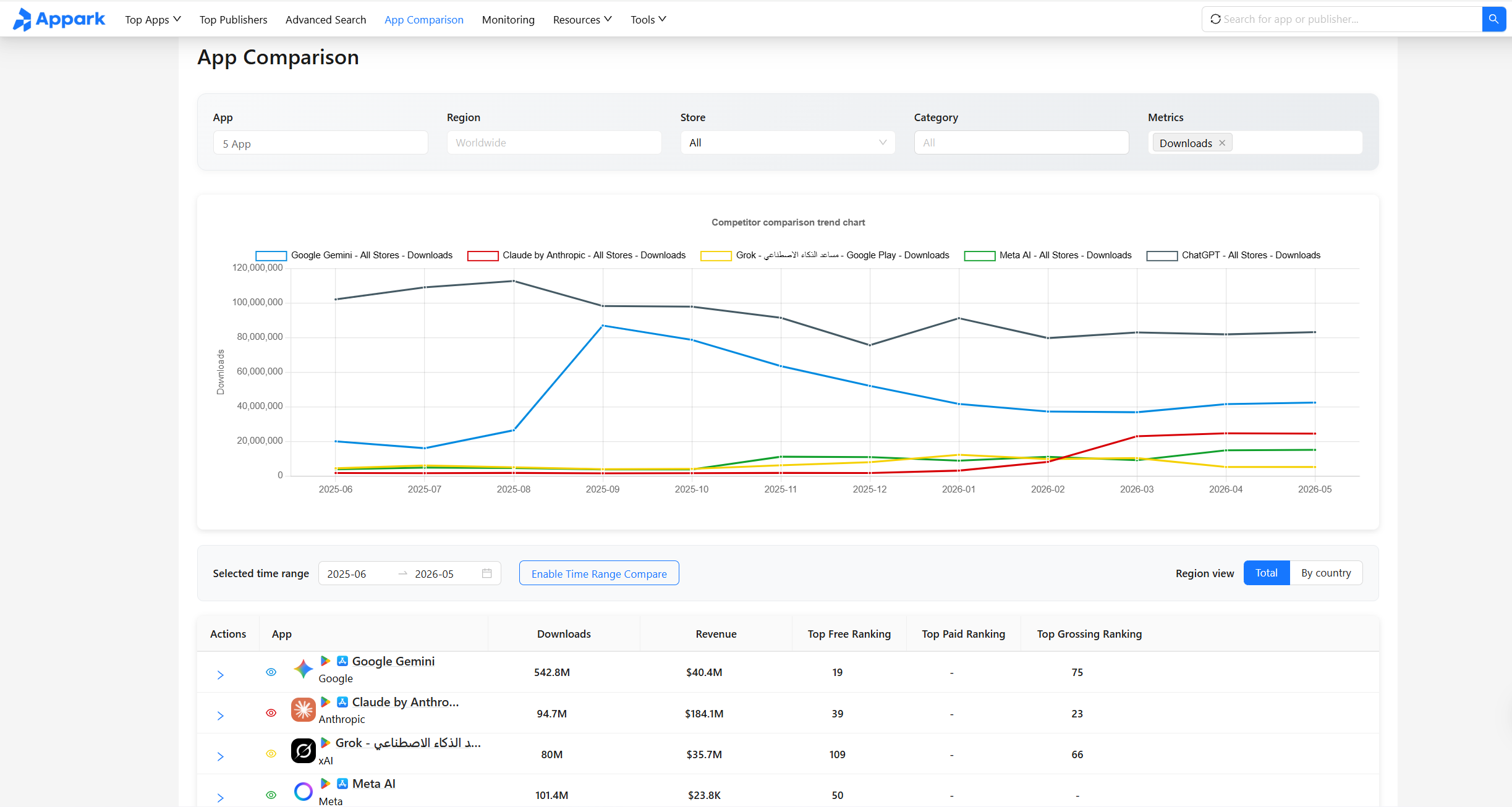Image resolution: width=1512 pixels, height=807 pixels.
Task: Click Google Play icon beside Grok
Action: coord(325,743)
